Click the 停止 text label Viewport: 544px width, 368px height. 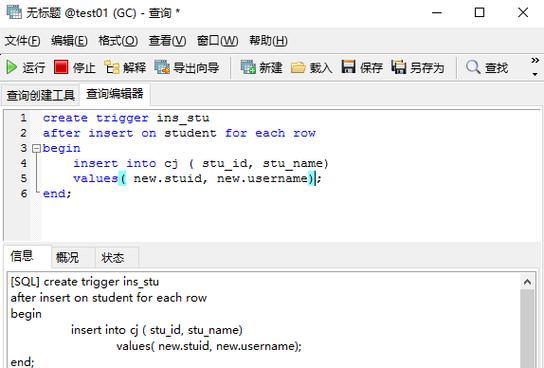[84, 68]
